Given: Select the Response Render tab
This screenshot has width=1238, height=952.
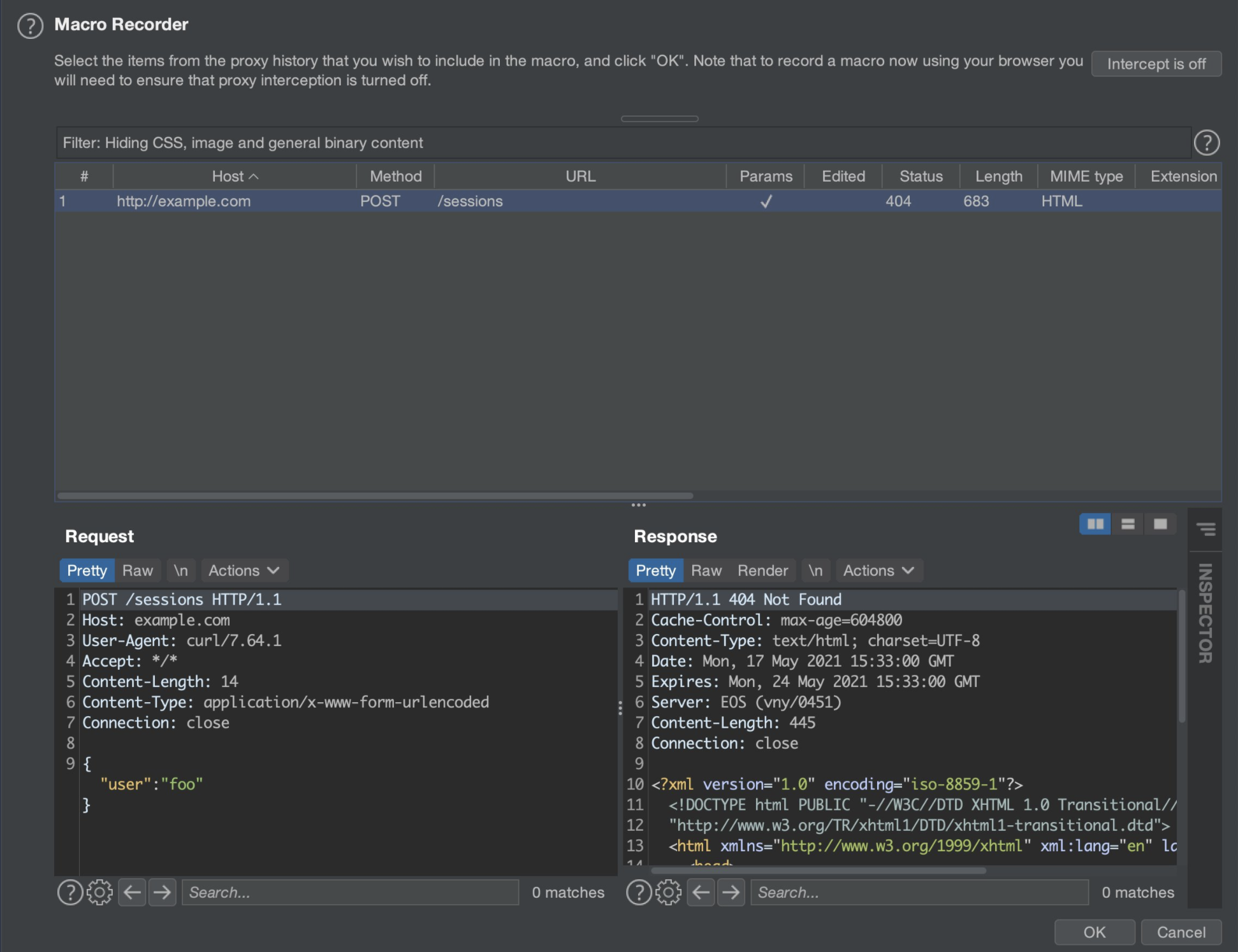Looking at the screenshot, I should pyautogui.click(x=762, y=570).
